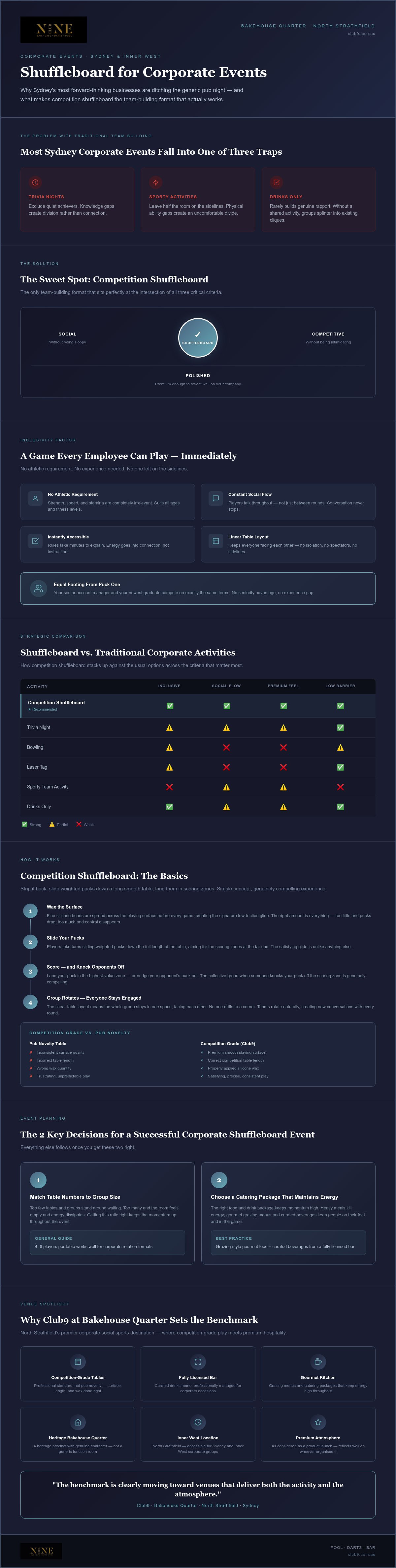Click the Premium smooth playing surface list item
396x1568 pixels.
point(233,1052)
